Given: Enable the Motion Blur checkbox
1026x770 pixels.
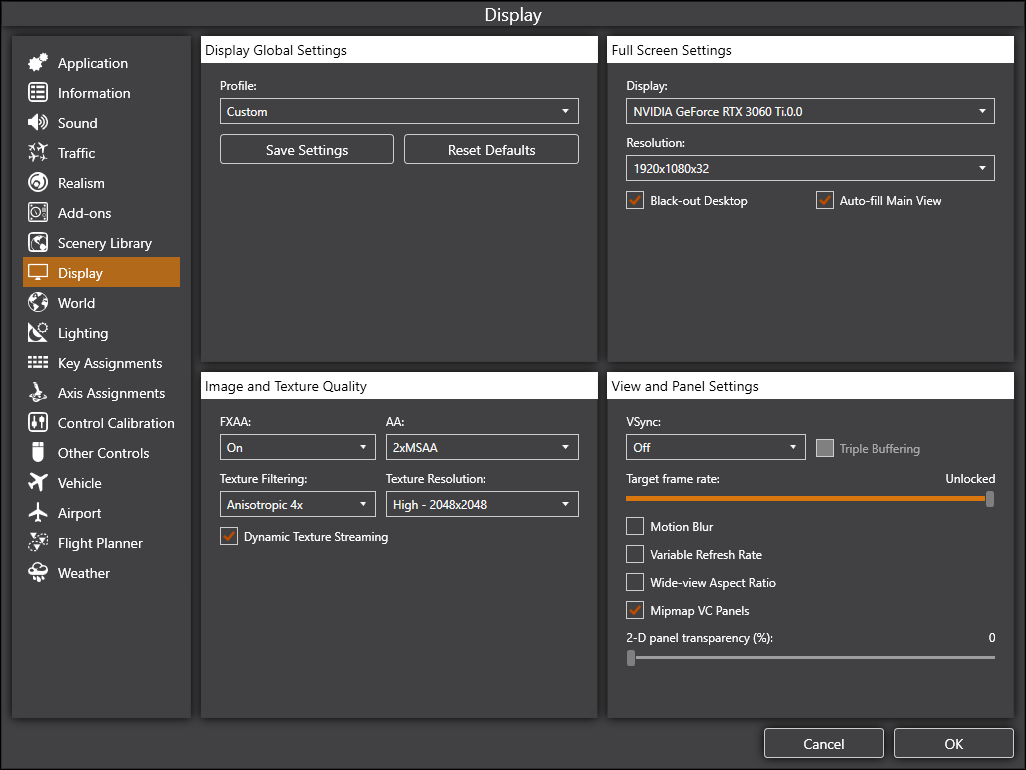Looking at the screenshot, I should tap(635, 526).
